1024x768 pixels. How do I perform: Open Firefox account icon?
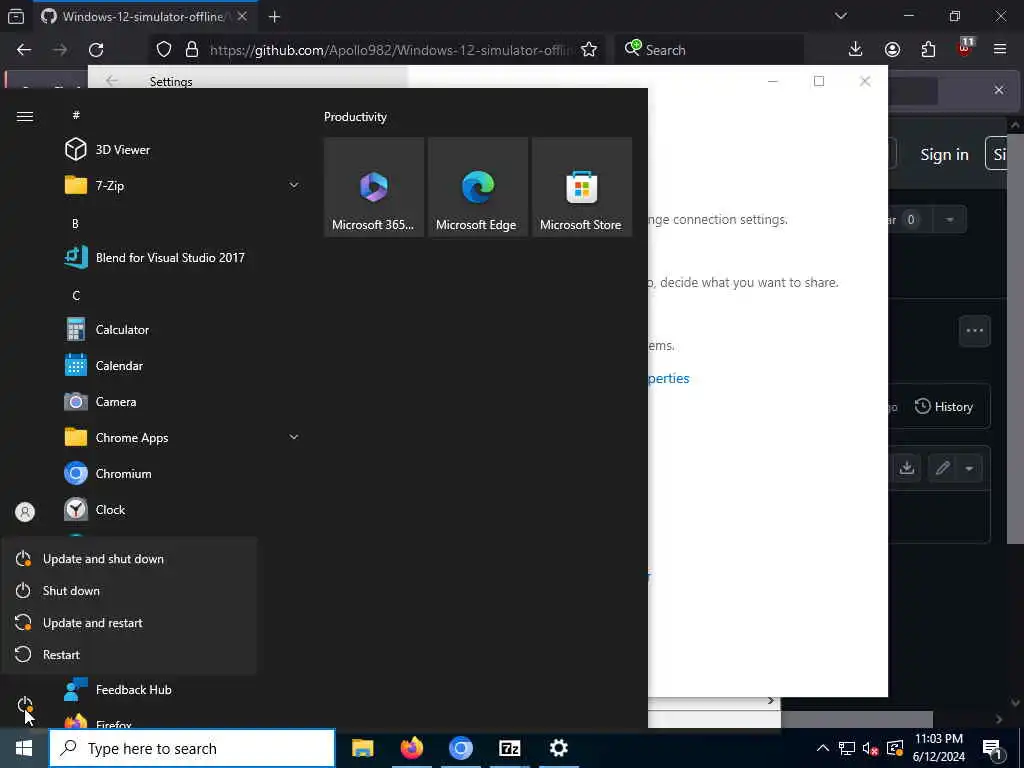coord(892,50)
